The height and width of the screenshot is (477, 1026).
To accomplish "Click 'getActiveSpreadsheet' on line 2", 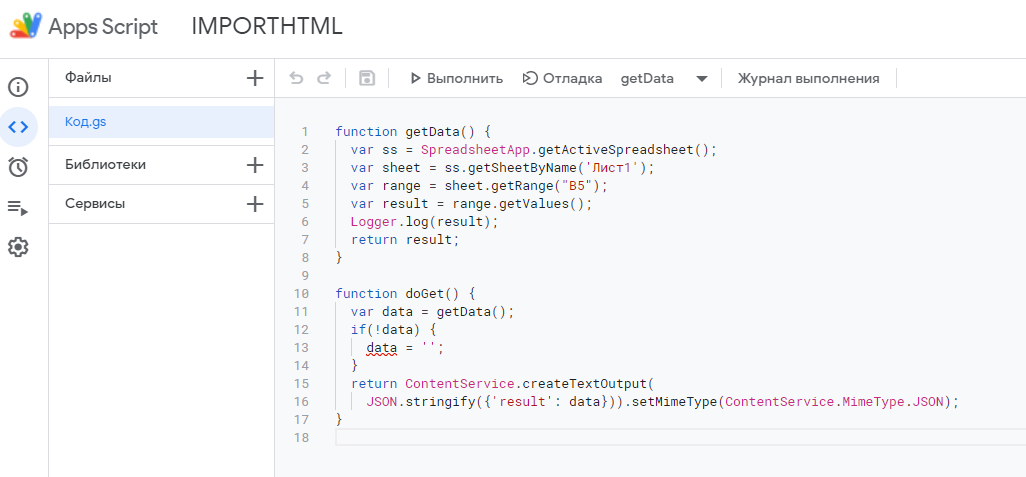I will tap(615, 150).
